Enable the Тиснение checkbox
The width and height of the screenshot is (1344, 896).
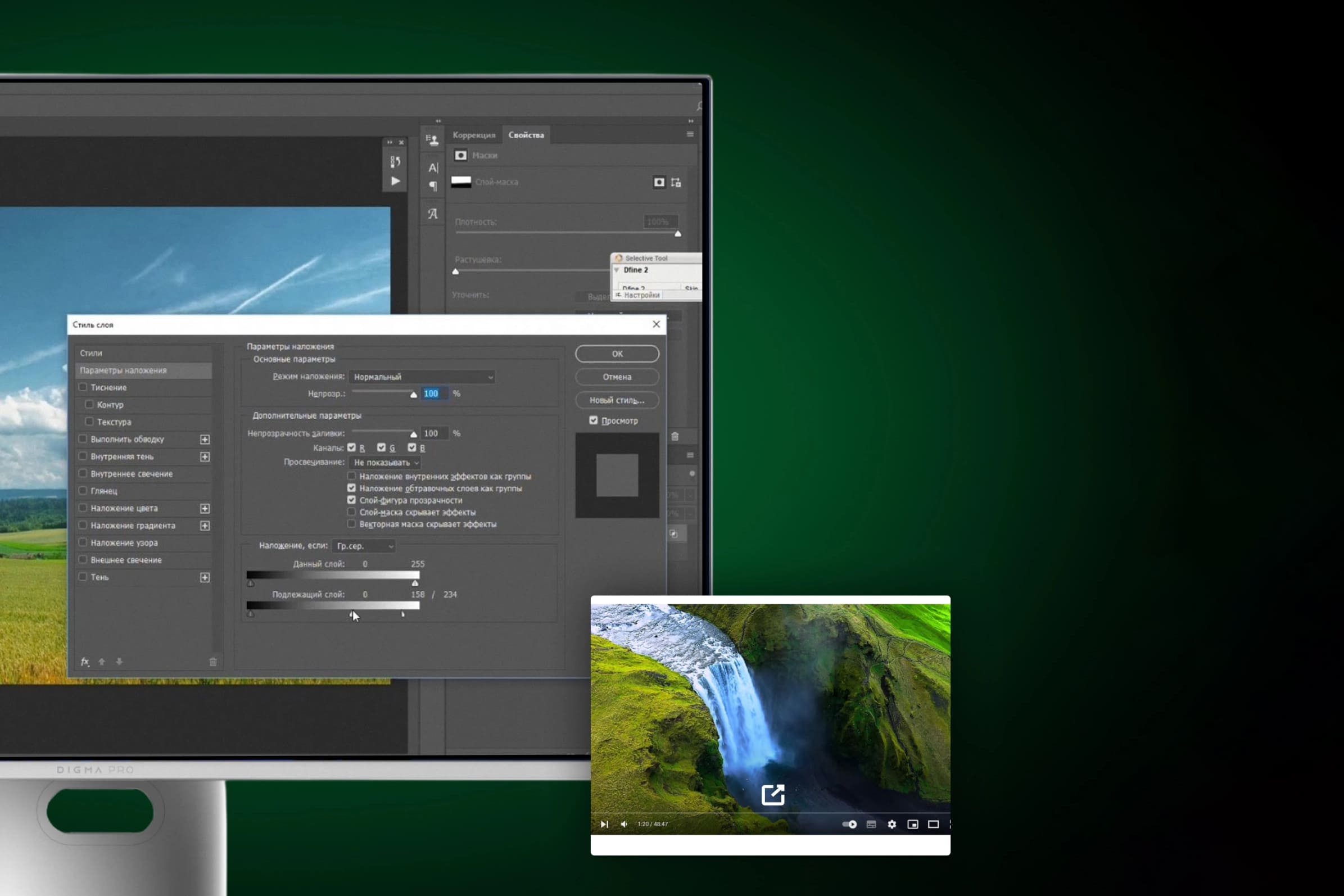83,387
